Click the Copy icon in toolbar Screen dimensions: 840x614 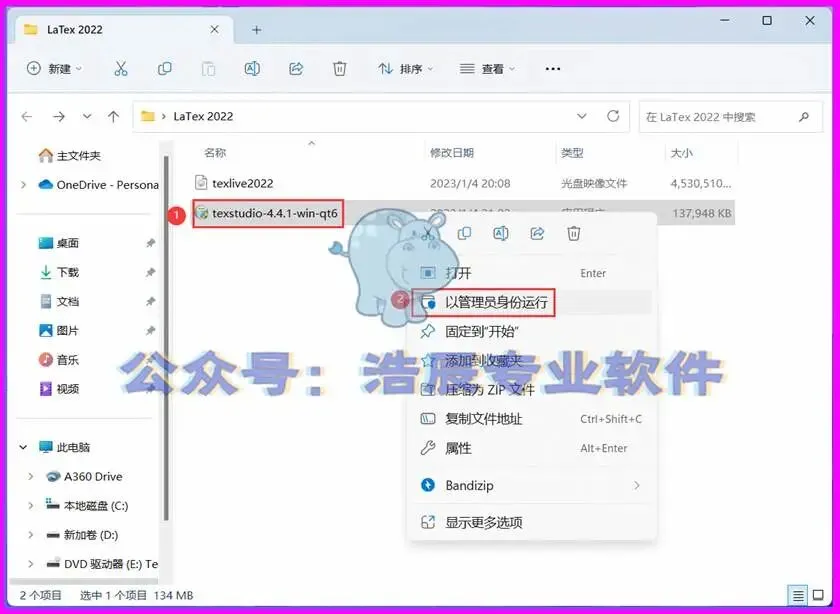point(164,69)
